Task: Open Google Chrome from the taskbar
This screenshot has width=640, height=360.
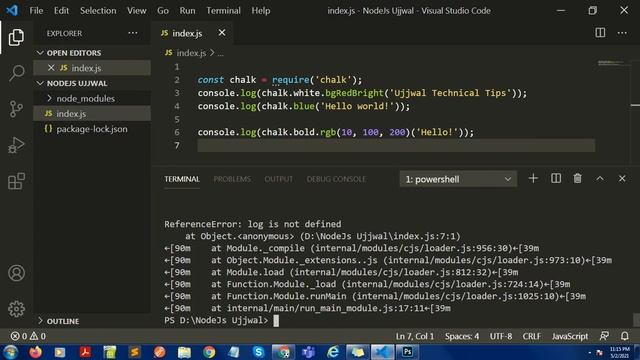Action: 209,351
